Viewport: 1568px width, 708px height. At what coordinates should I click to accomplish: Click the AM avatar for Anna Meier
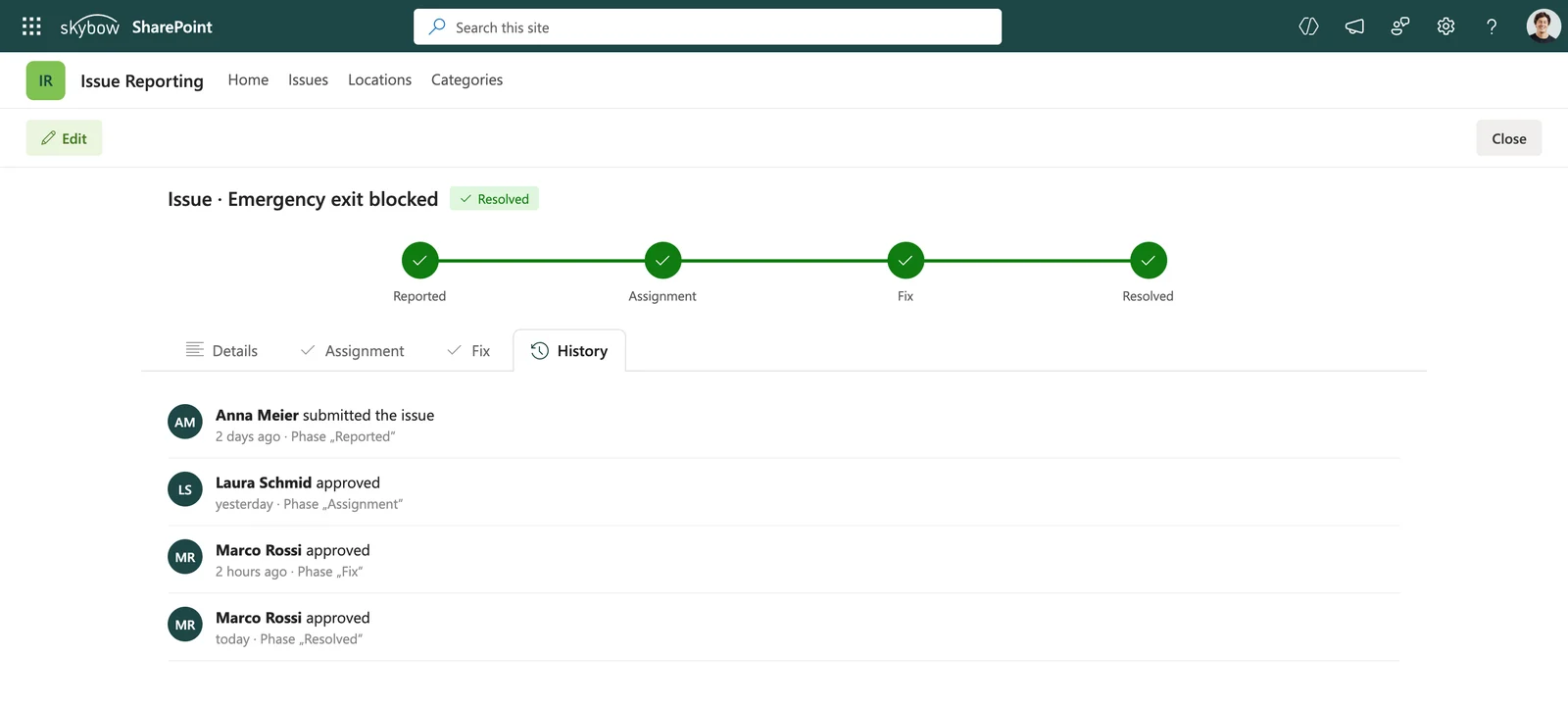click(x=185, y=422)
